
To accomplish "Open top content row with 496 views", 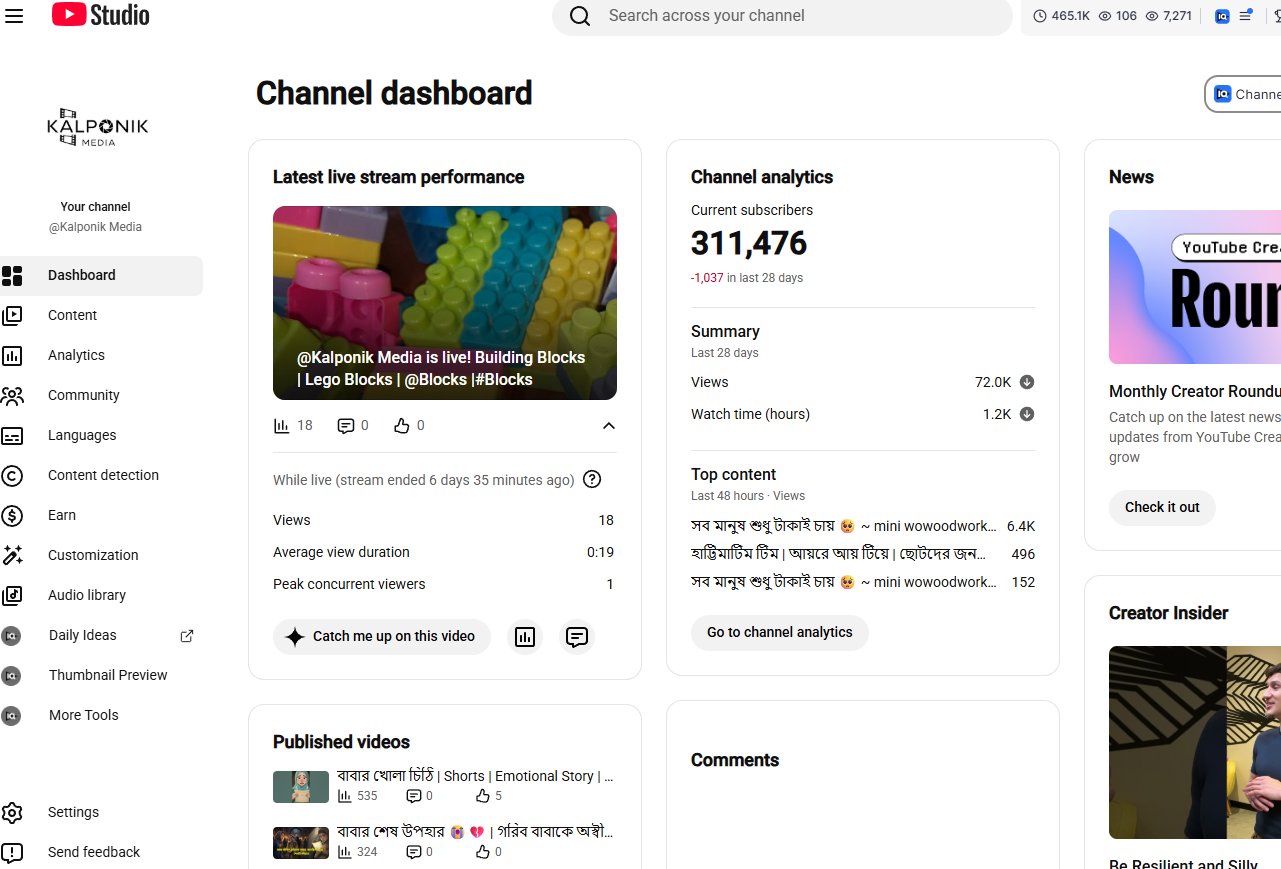I will coord(863,554).
